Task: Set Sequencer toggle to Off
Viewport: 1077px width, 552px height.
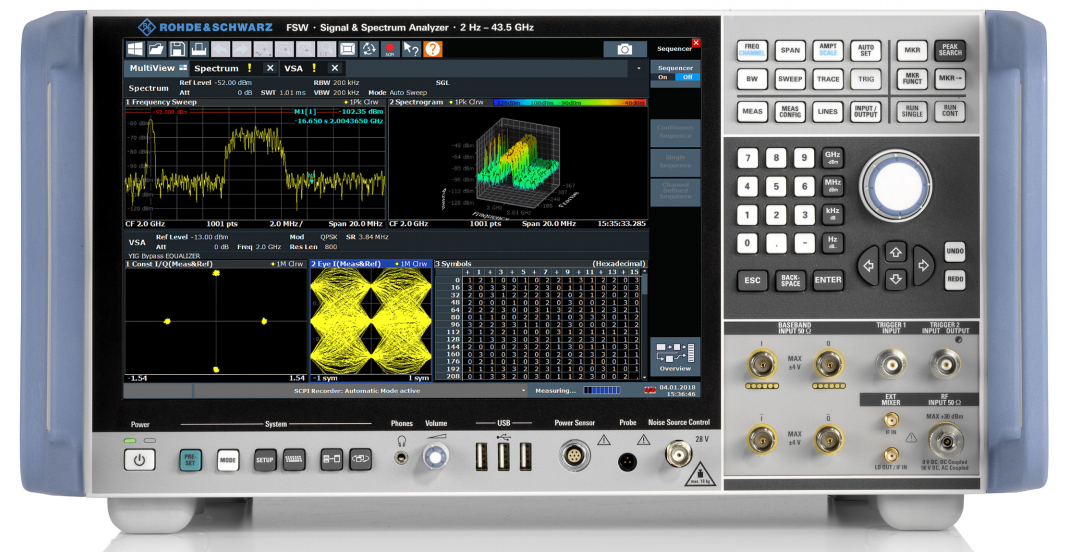Action: (686, 77)
